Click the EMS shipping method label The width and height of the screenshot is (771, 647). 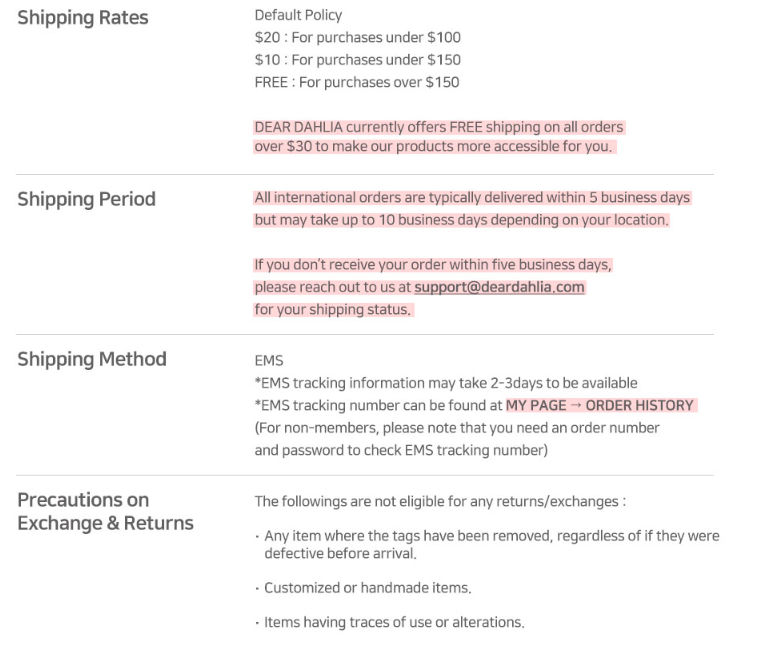[x=268, y=361]
